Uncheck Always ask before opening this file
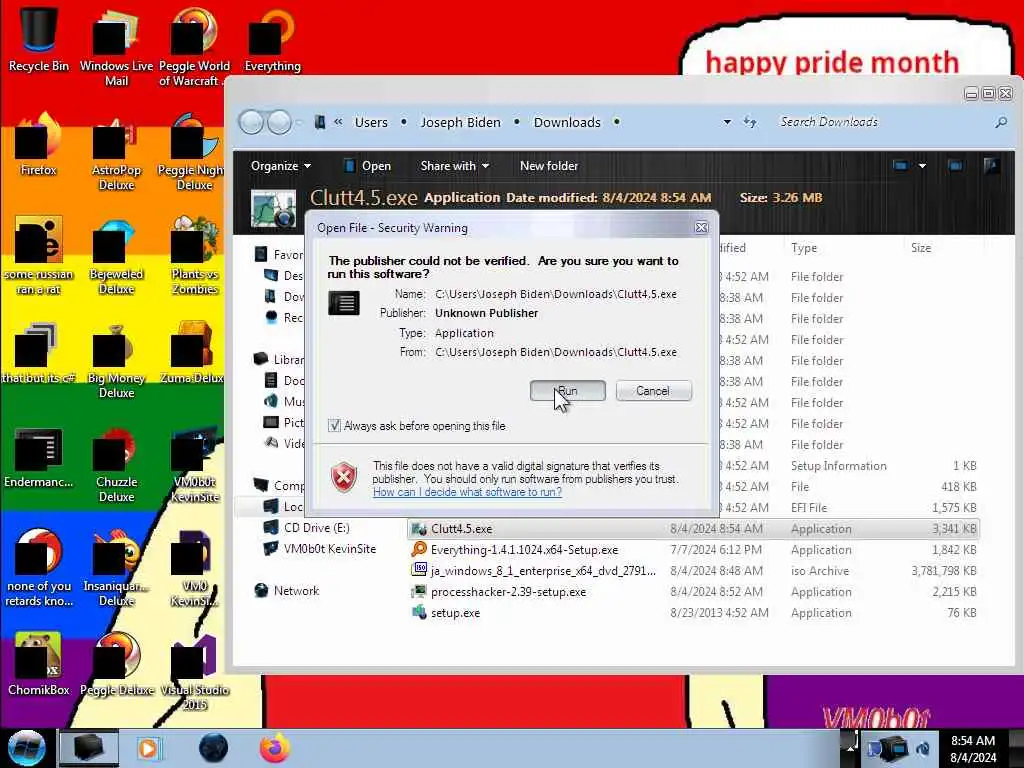The width and height of the screenshot is (1024, 768). tap(334, 426)
